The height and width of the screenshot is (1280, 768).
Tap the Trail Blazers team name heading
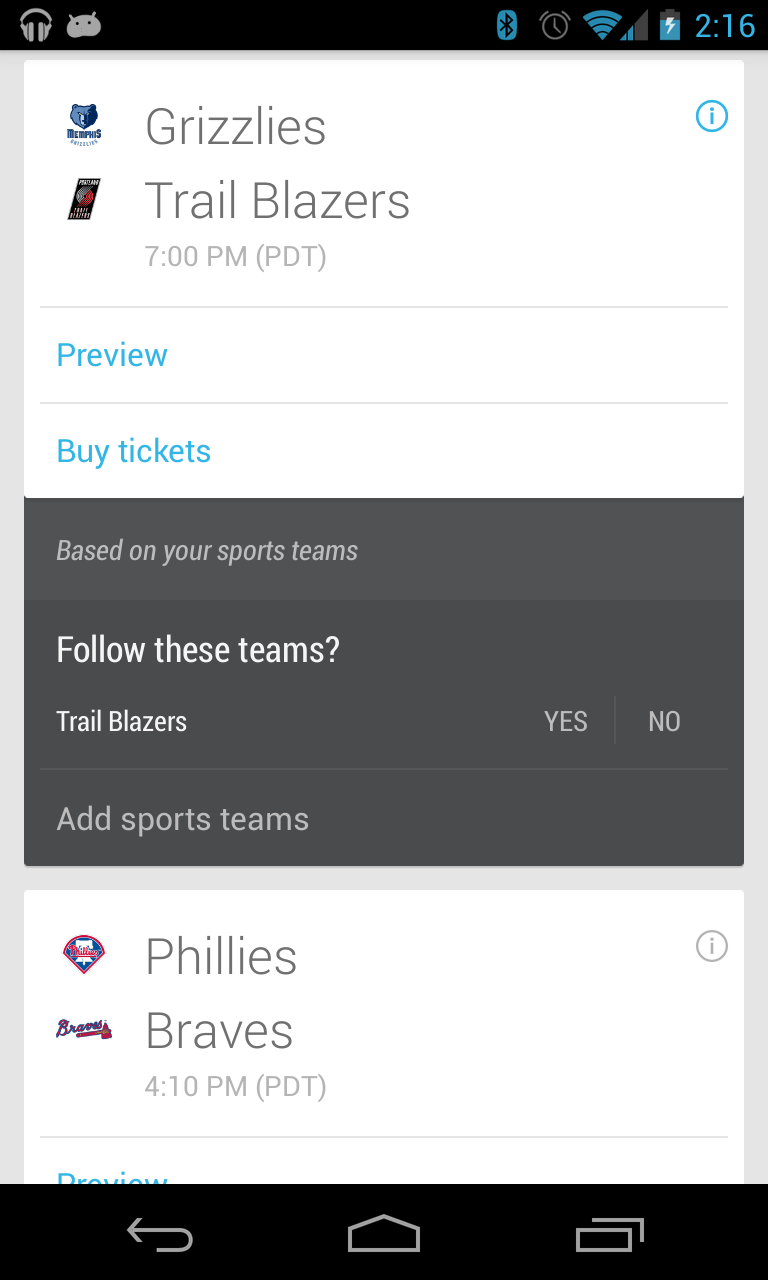[277, 200]
